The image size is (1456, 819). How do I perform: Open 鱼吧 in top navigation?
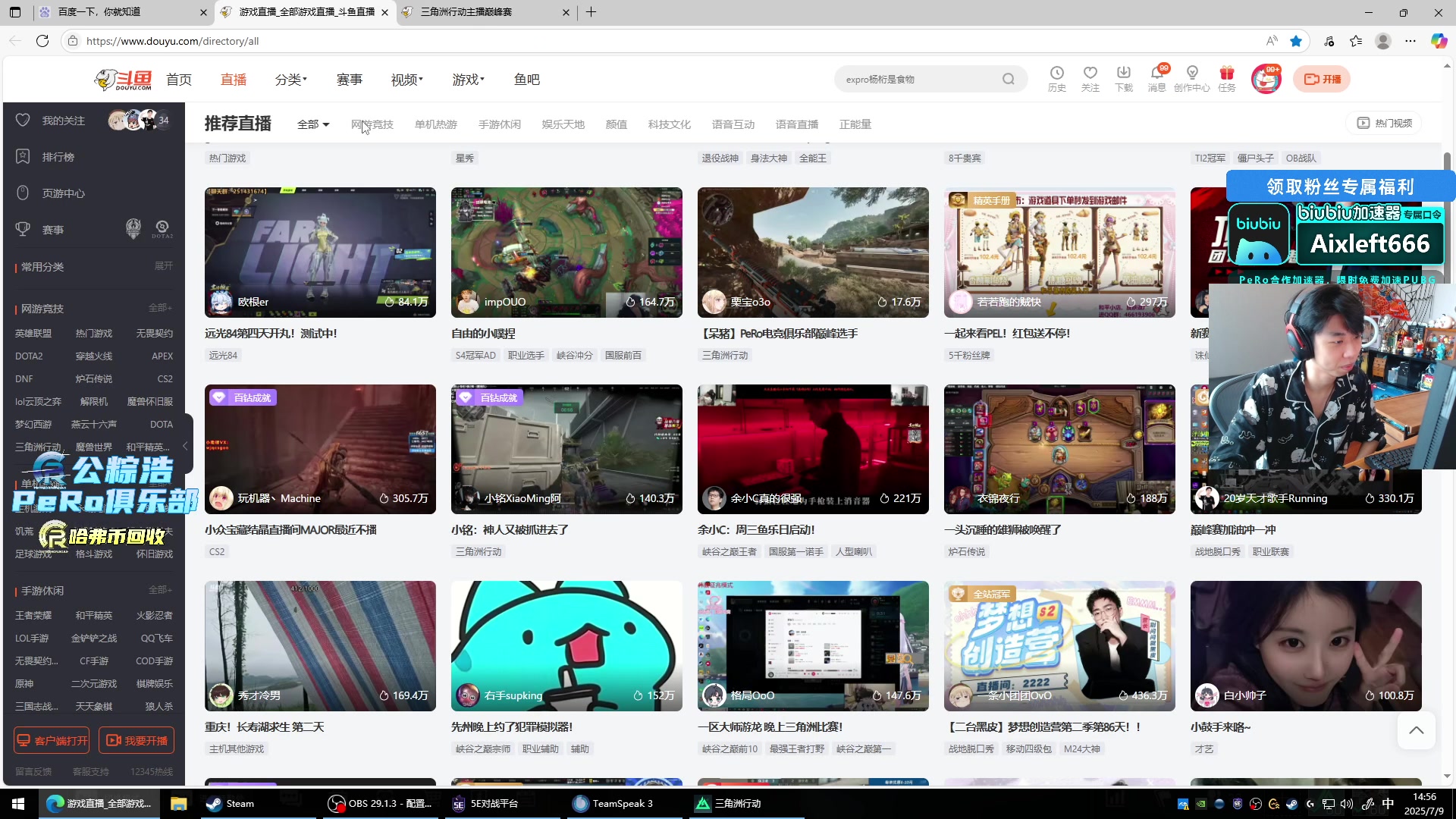pos(527,79)
